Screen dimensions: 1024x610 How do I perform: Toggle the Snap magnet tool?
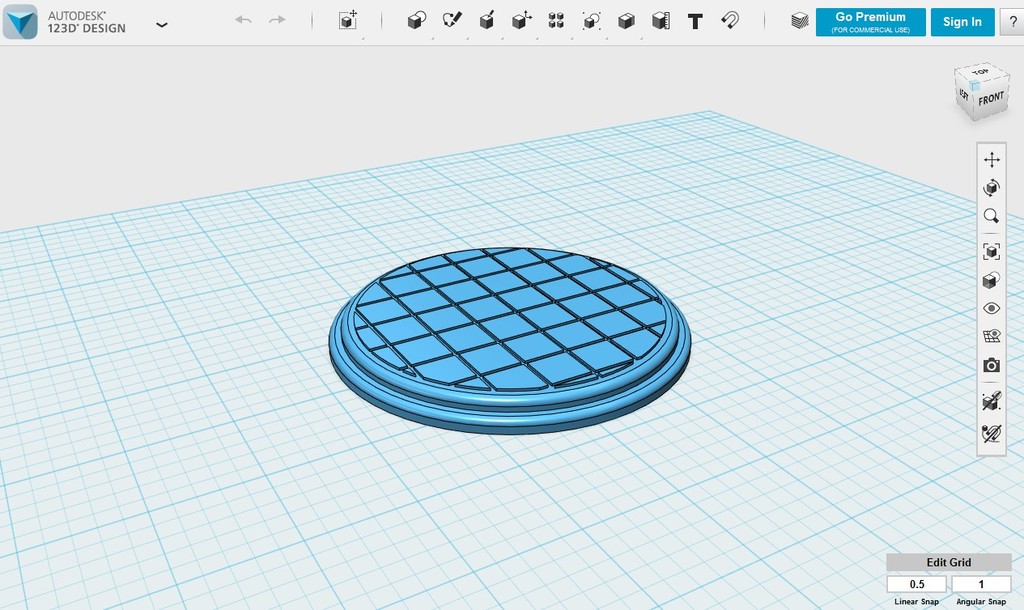(x=730, y=20)
